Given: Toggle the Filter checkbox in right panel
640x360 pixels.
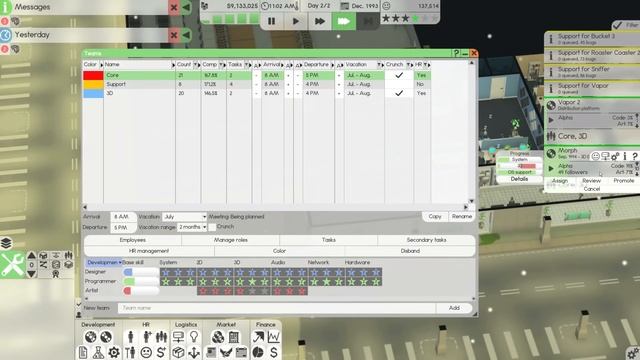Looking at the screenshot, I should [618, 25].
